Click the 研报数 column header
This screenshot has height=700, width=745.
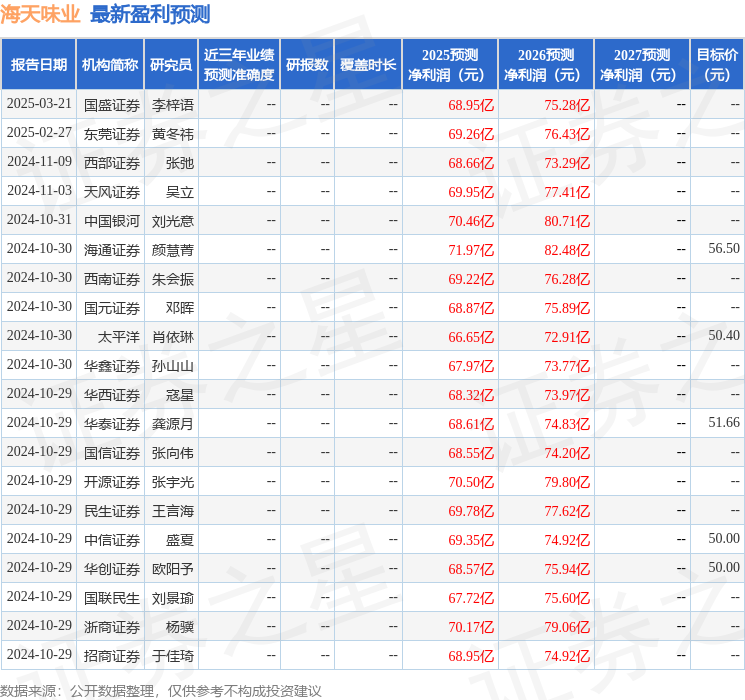pyautogui.click(x=306, y=64)
